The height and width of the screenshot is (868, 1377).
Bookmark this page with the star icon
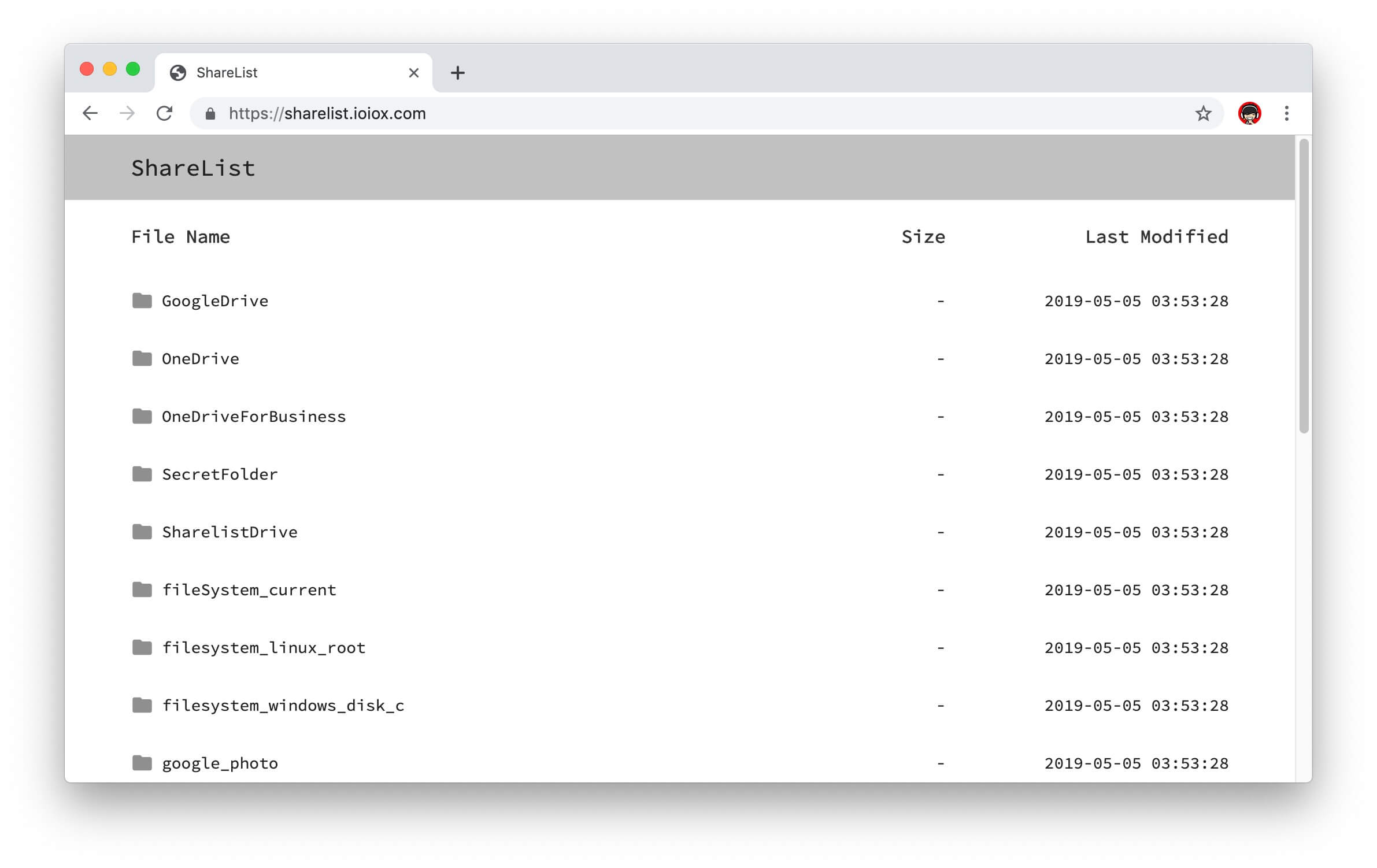(1203, 113)
